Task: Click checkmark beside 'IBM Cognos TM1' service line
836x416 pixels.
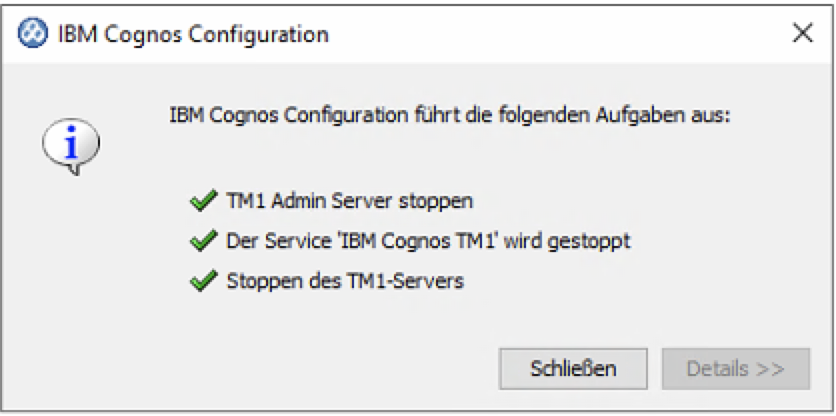Action: pyautogui.click(x=203, y=241)
